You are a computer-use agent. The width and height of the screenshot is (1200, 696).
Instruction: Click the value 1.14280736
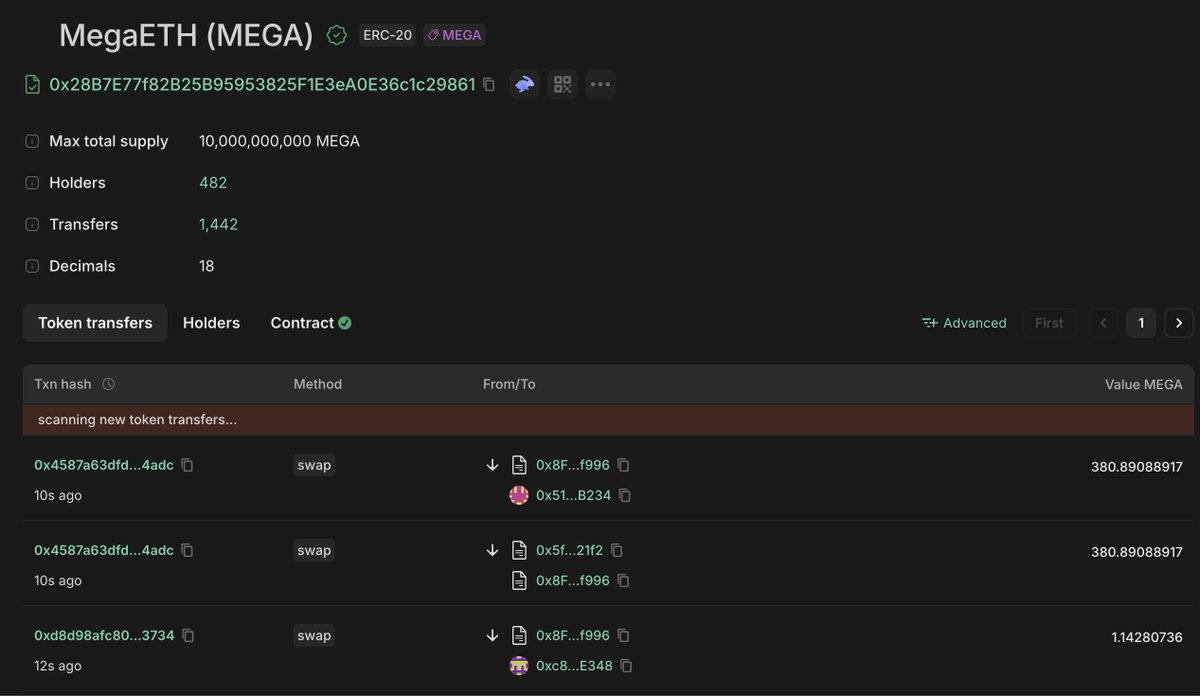click(1147, 637)
